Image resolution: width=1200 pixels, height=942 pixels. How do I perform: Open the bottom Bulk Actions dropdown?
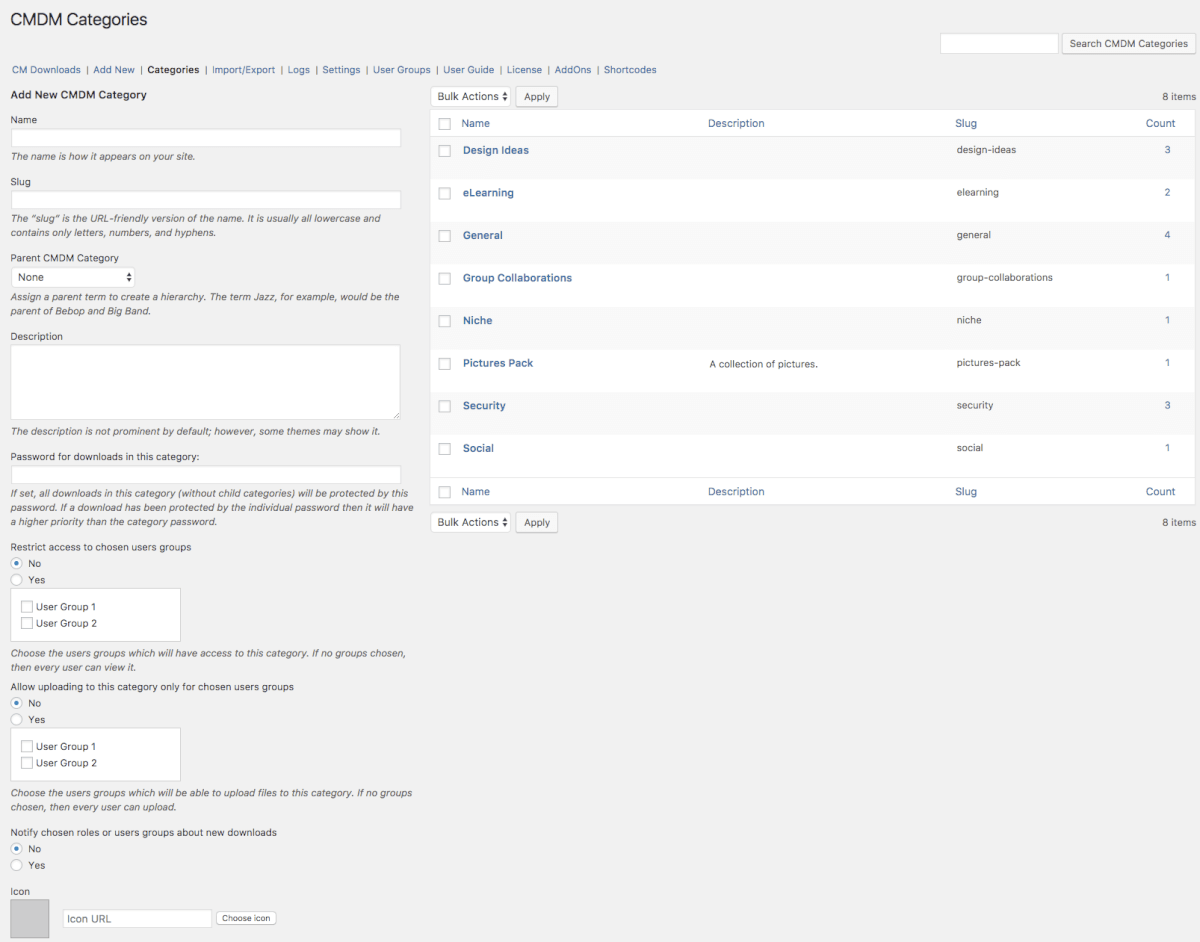point(472,522)
